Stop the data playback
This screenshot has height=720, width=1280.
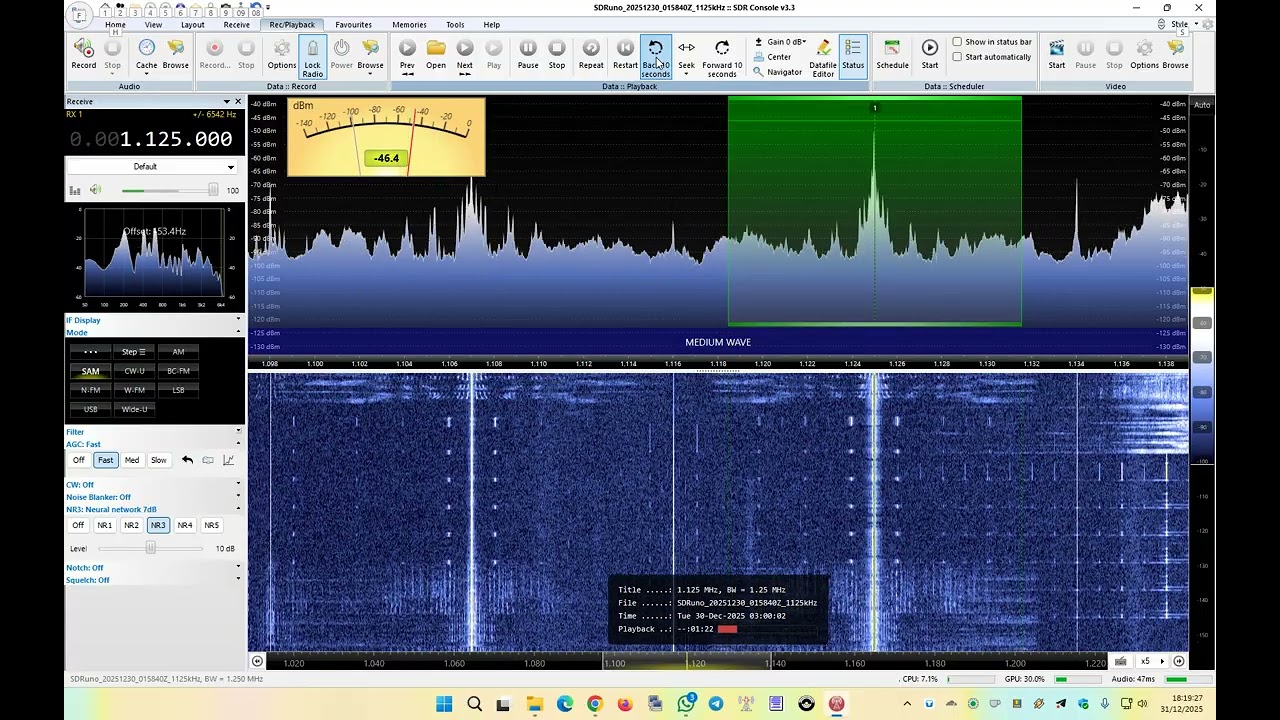click(x=557, y=54)
